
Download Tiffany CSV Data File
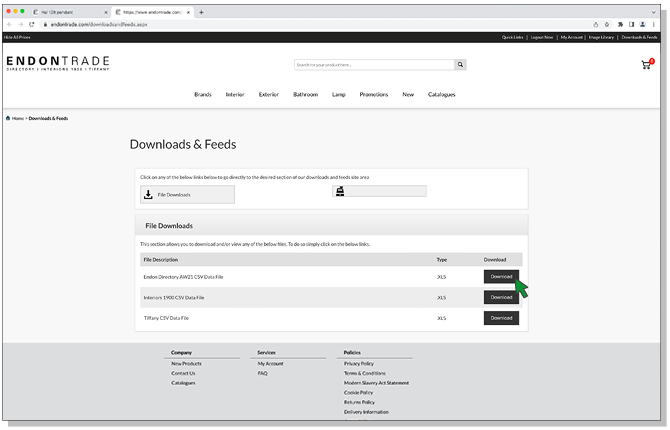click(x=501, y=318)
